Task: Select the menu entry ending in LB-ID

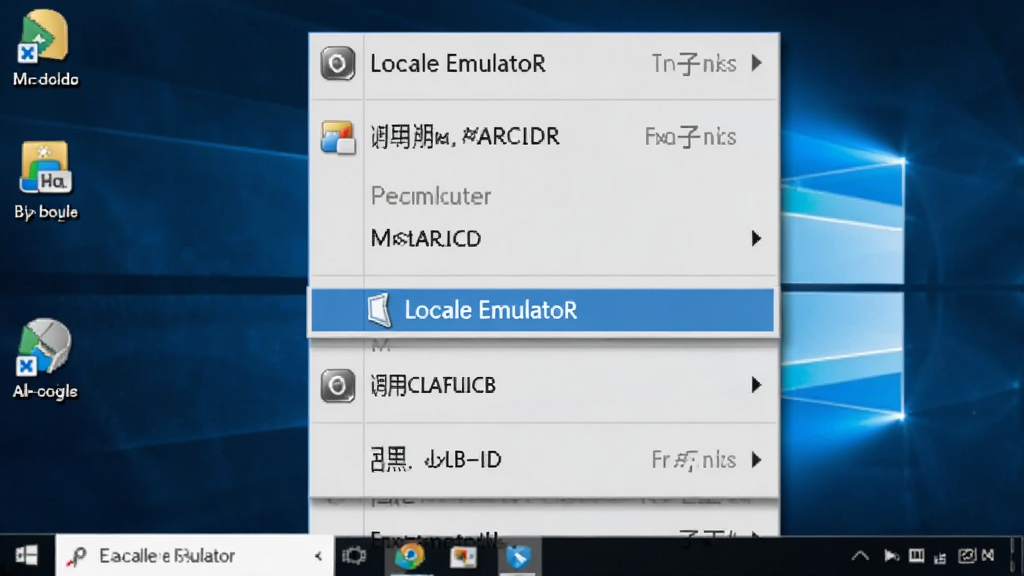Action: pyautogui.click(x=543, y=460)
